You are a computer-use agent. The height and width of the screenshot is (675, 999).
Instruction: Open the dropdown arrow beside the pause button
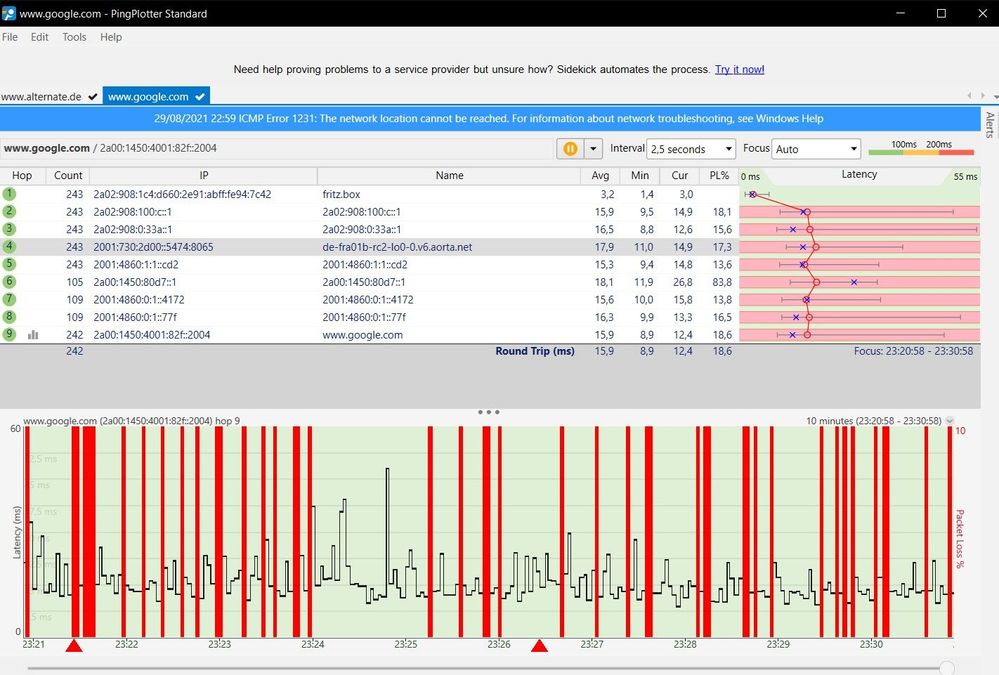pyautogui.click(x=593, y=149)
